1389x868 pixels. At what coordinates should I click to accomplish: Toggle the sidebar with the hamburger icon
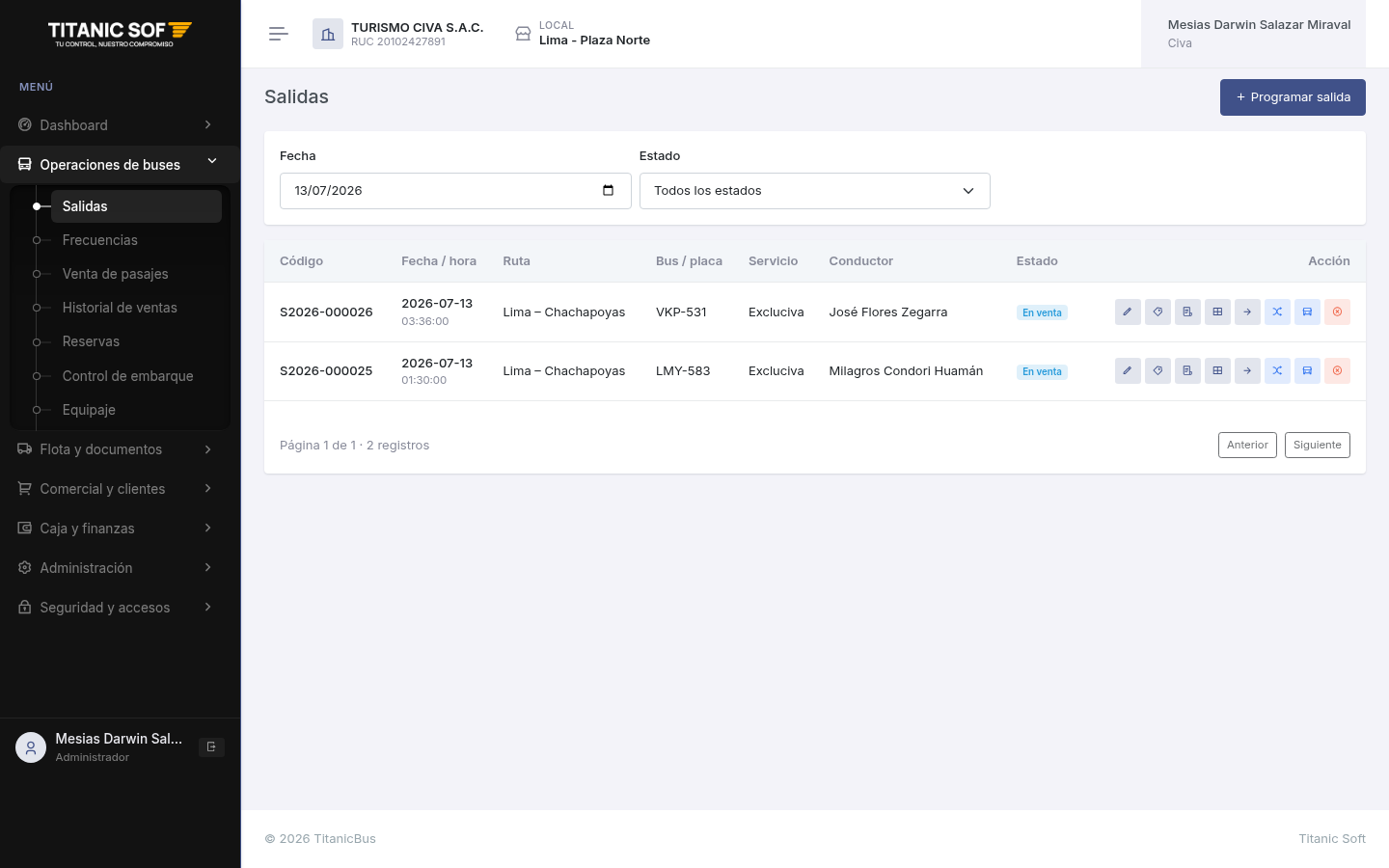[x=279, y=34]
